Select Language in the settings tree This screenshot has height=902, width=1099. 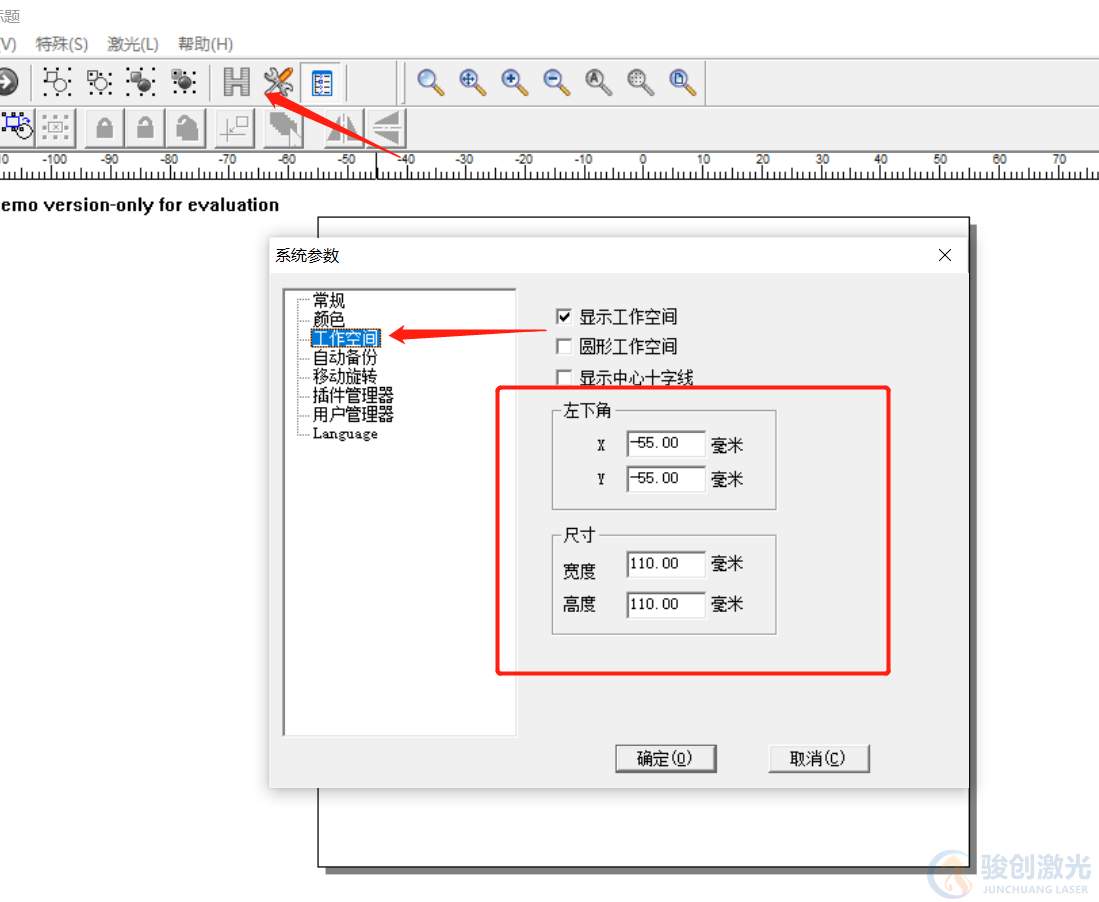(x=345, y=433)
